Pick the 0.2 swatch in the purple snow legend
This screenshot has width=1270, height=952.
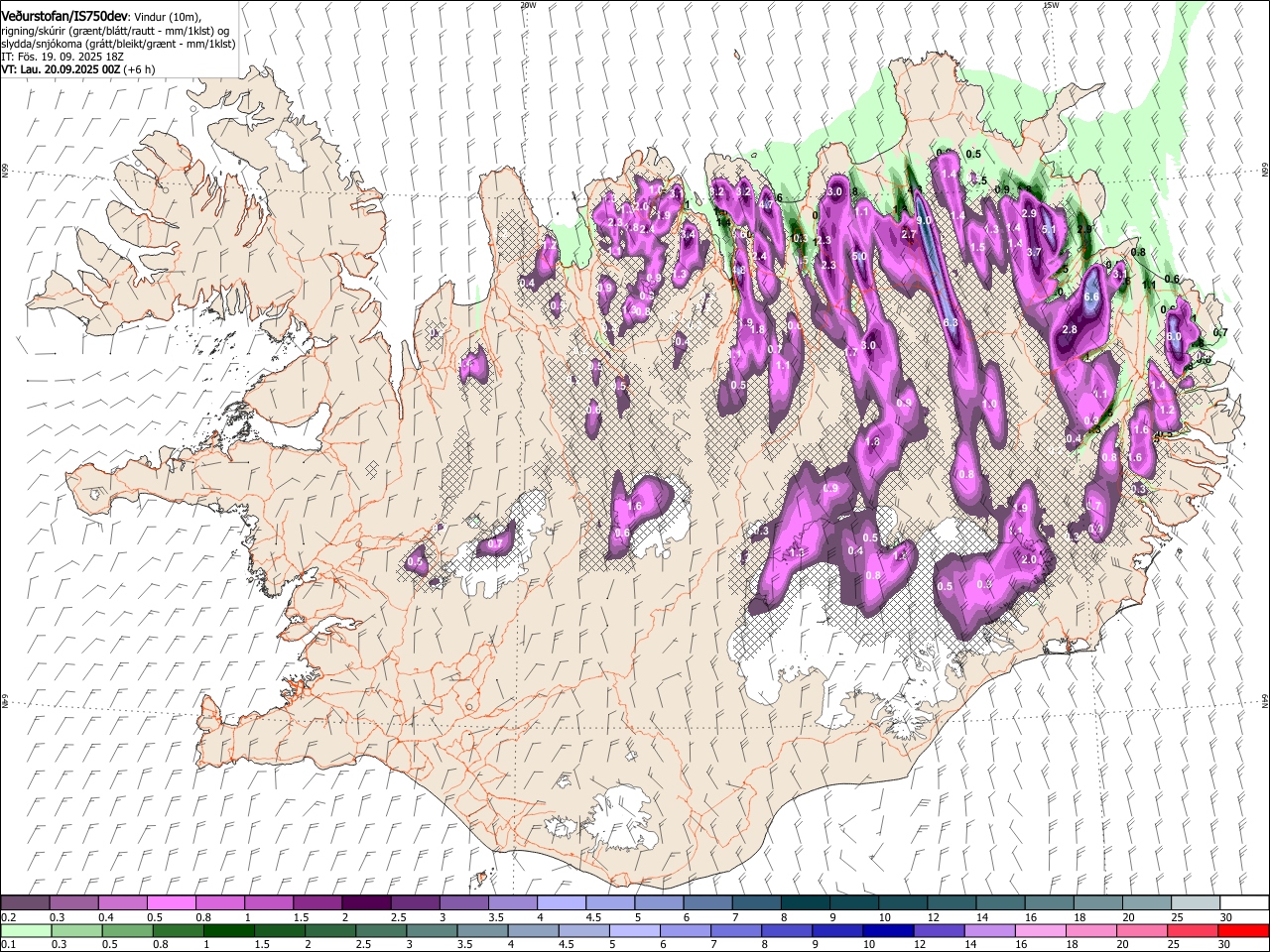point(25,903)
